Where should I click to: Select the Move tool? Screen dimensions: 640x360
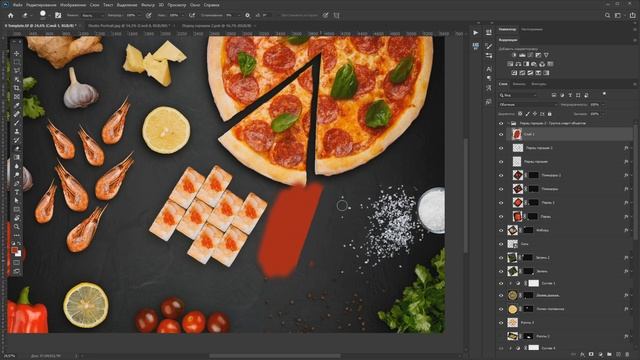tap(17, 53)
